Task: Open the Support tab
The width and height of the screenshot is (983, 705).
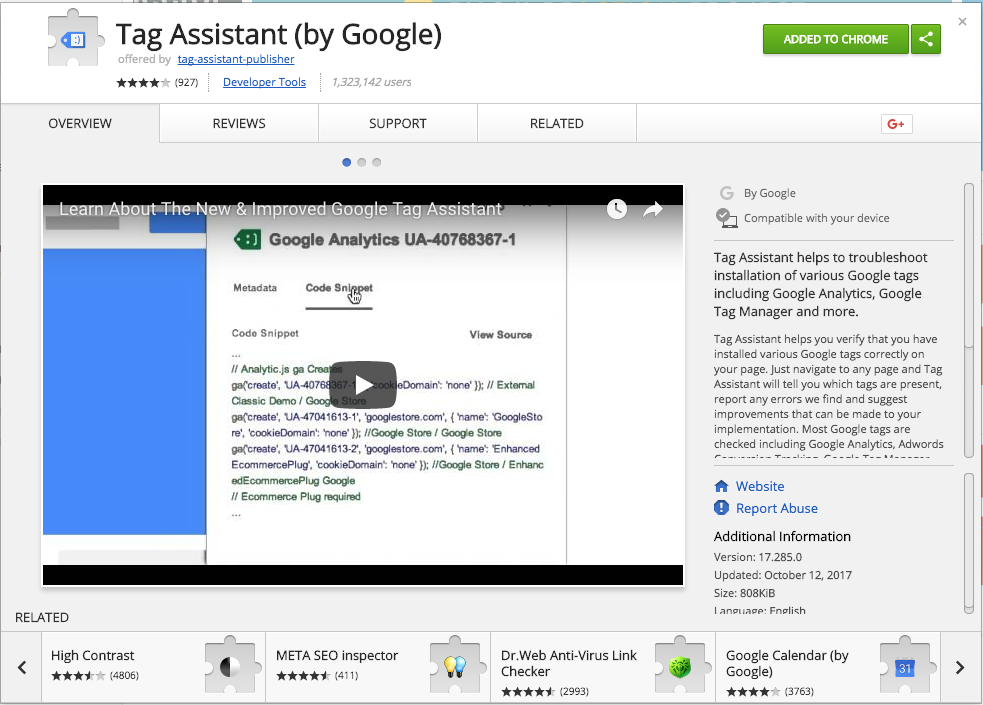Action: (x=398, y=123)
